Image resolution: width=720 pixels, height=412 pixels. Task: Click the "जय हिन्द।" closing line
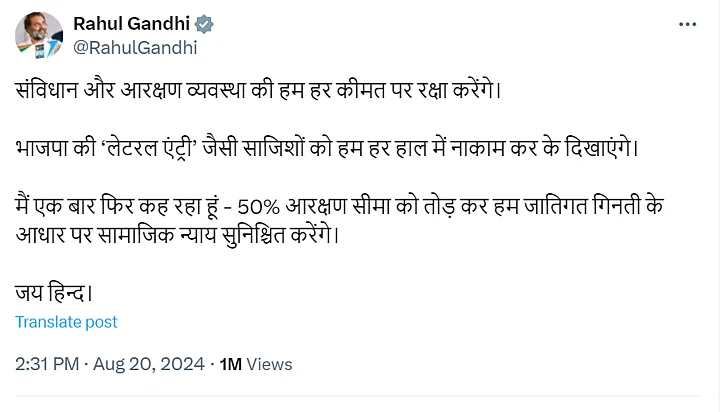(54, 294)
